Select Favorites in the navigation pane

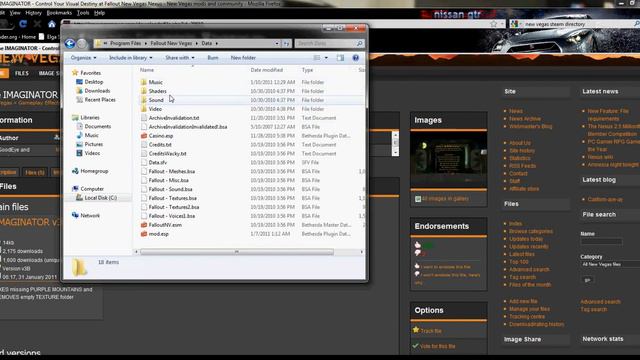(90, 73)
